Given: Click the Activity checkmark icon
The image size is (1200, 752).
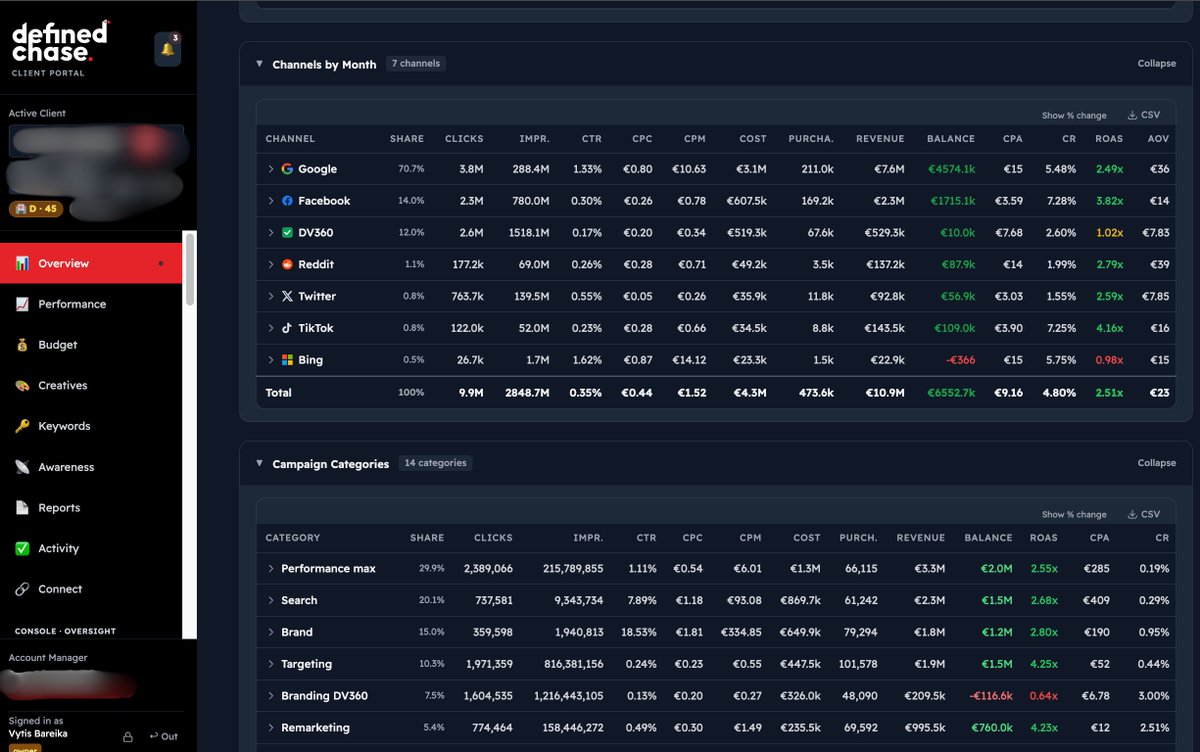Looking at the screenshot, I should coord(22,548).
